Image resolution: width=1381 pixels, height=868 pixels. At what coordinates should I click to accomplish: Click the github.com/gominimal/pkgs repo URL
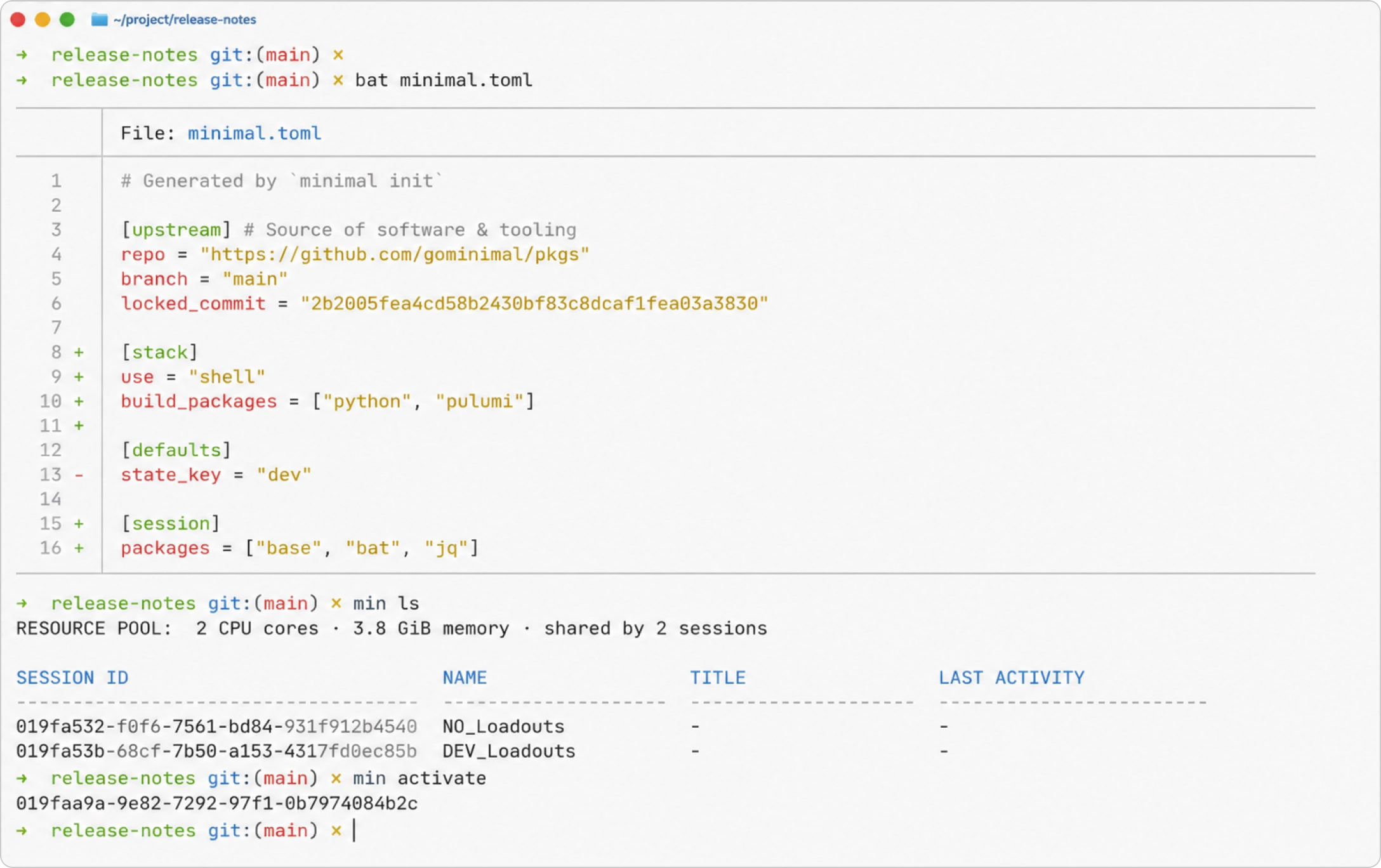pyautogui.click(x=395, y=254)
